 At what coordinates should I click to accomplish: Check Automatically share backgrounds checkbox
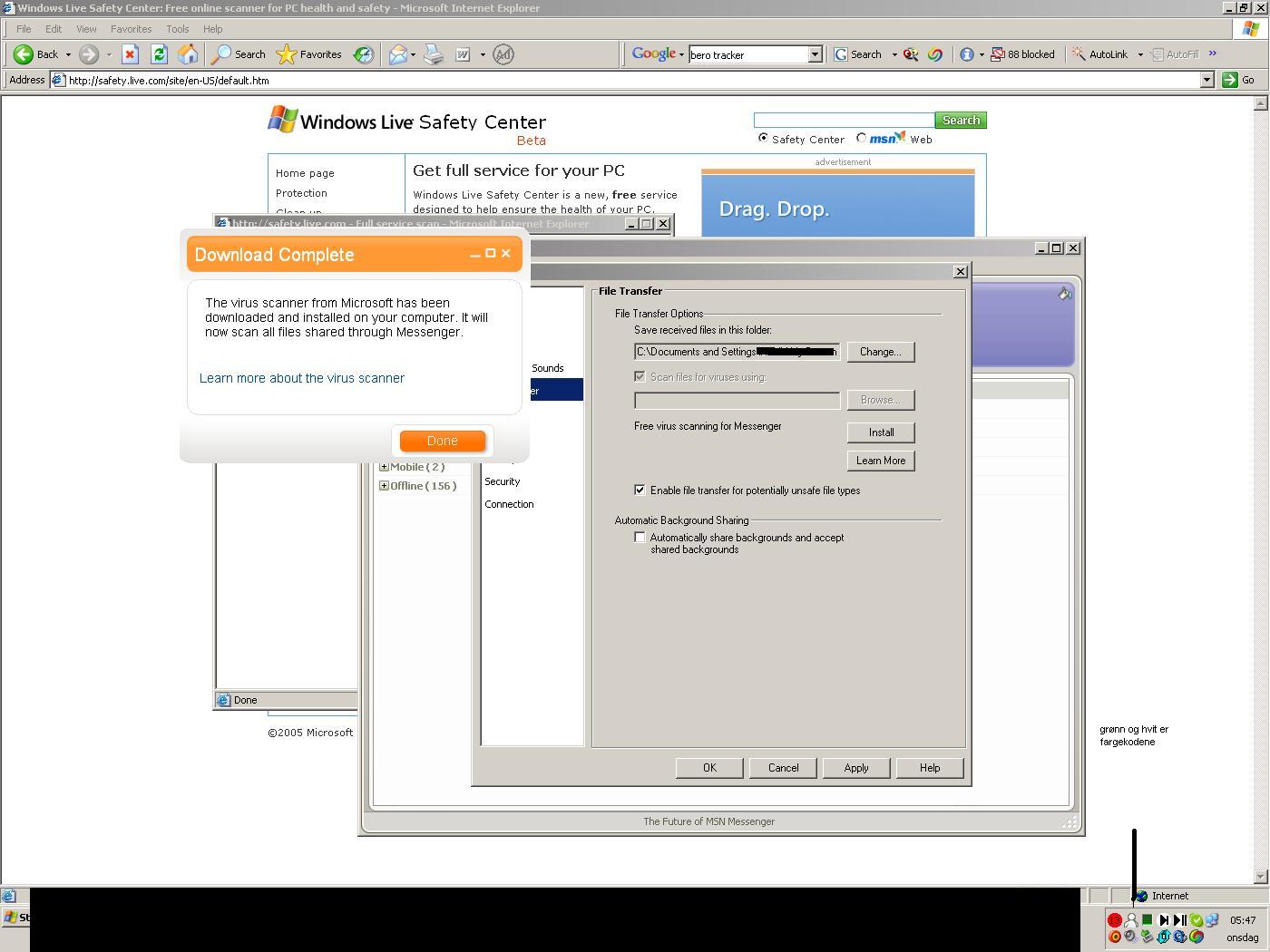pos(640,537)
